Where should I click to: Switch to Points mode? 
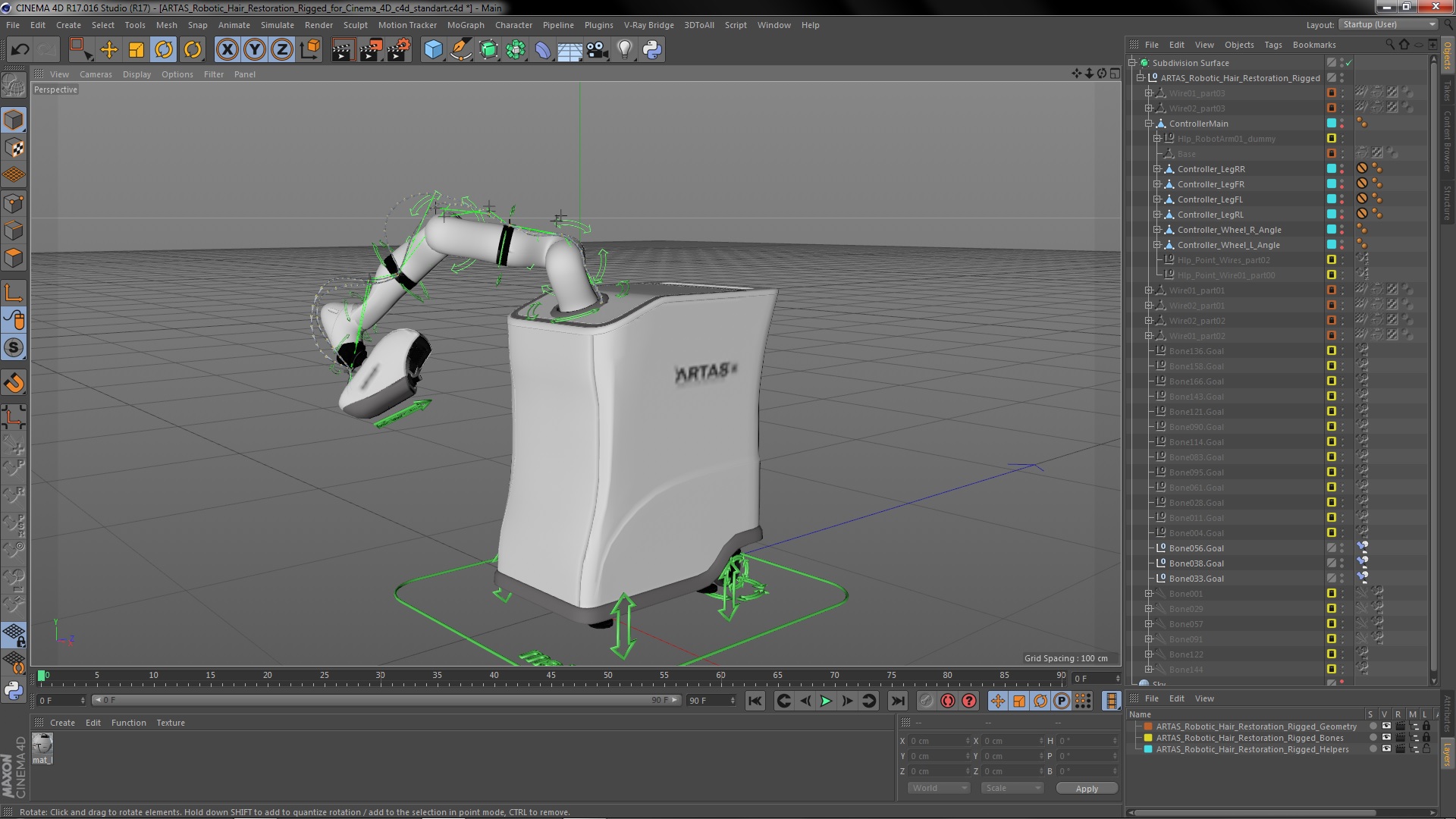pos(14,203)
